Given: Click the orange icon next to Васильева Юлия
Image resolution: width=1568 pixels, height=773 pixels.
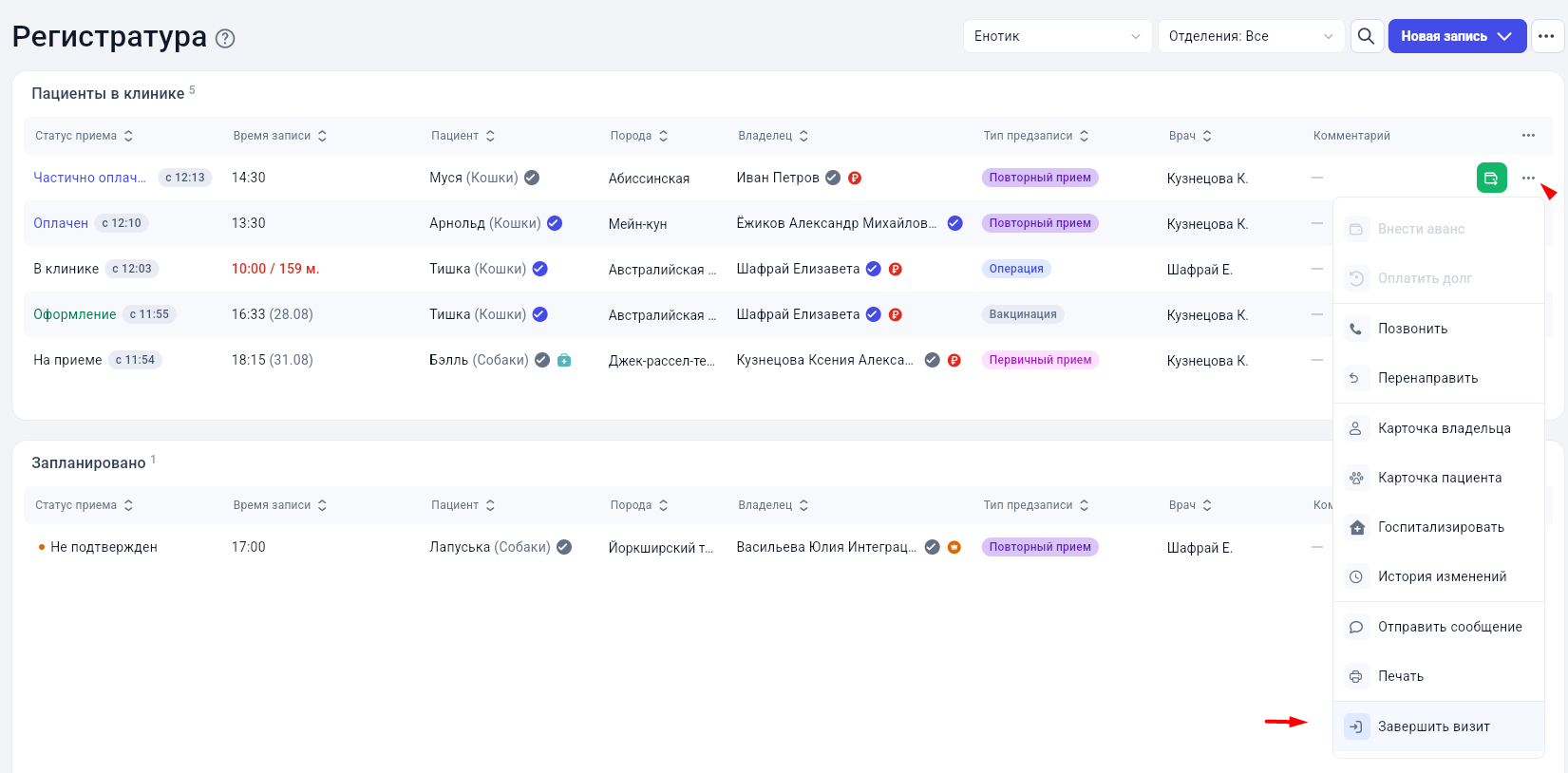Looking at the screenshot, I should coord(954,547).
